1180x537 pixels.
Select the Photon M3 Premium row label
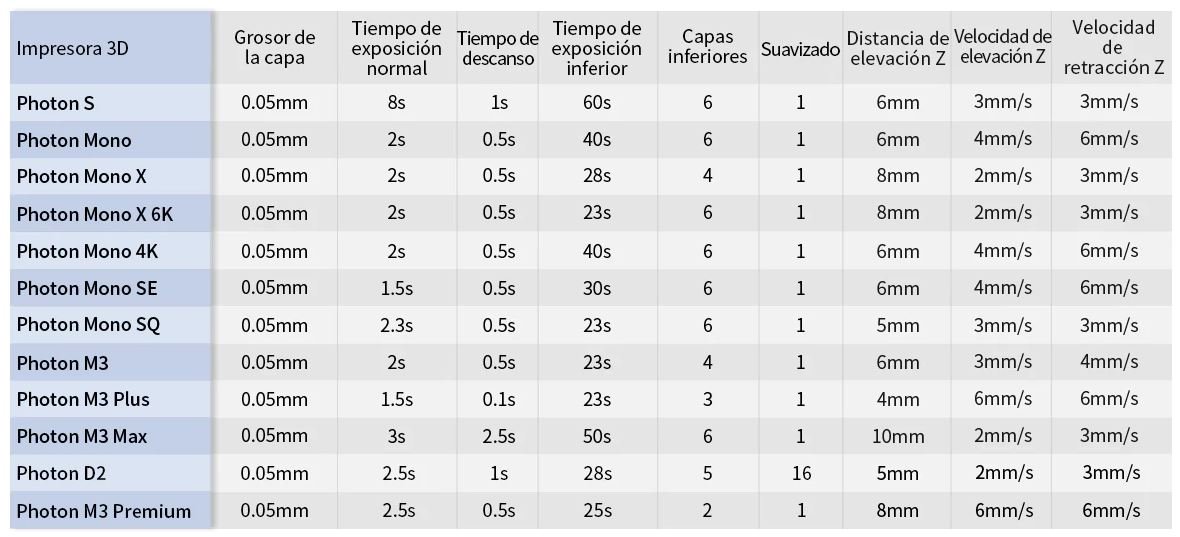tap(104, 511)
